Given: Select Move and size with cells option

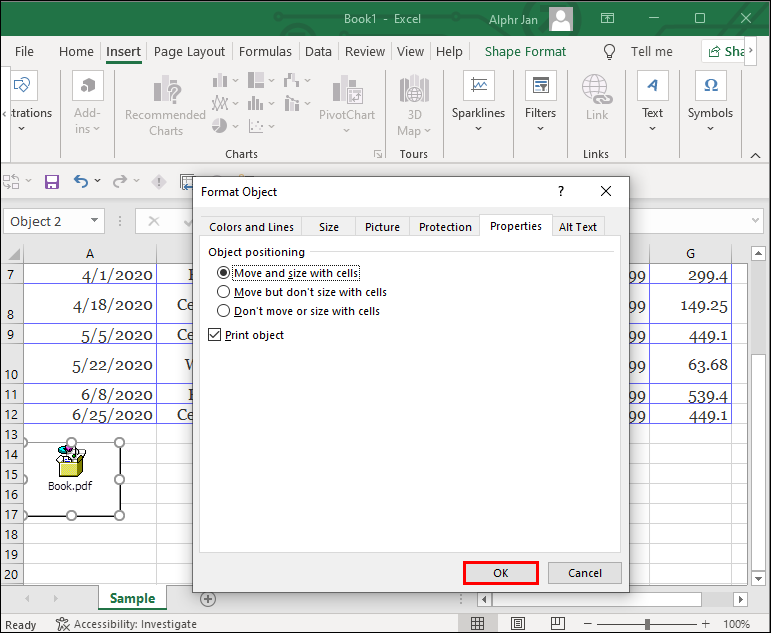Looking at the screenshot, I should (x=224, y=273).
